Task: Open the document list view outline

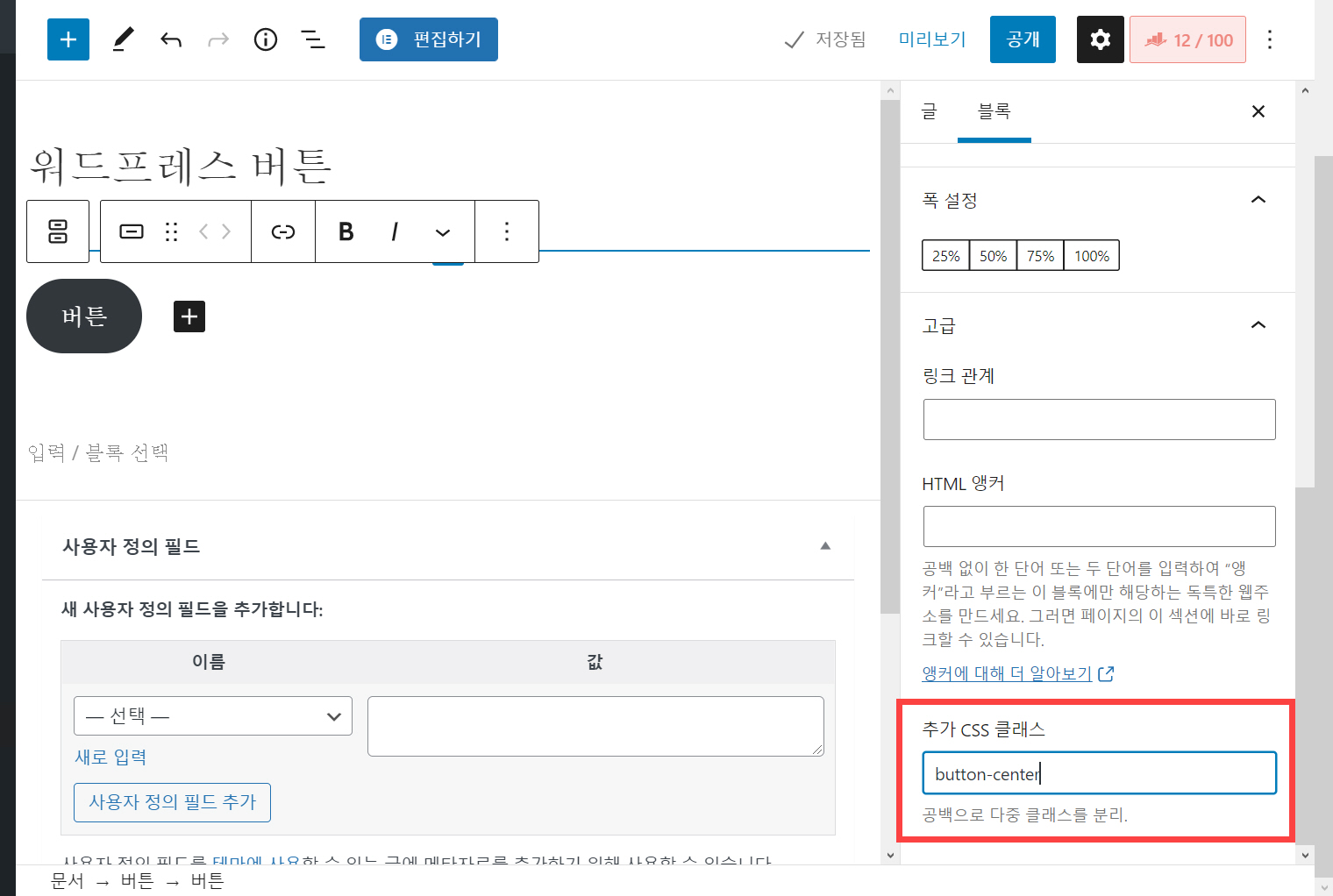Action: tap(313, 39)
